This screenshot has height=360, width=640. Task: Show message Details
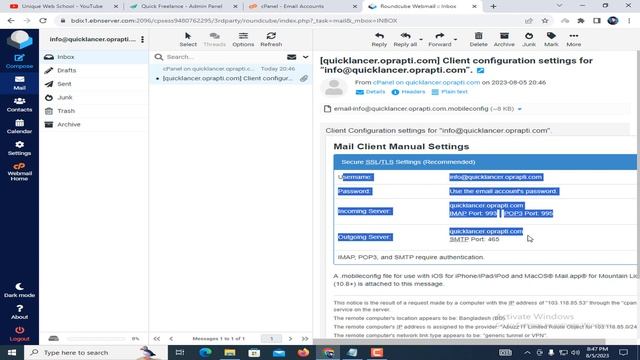tap(371, 92)
